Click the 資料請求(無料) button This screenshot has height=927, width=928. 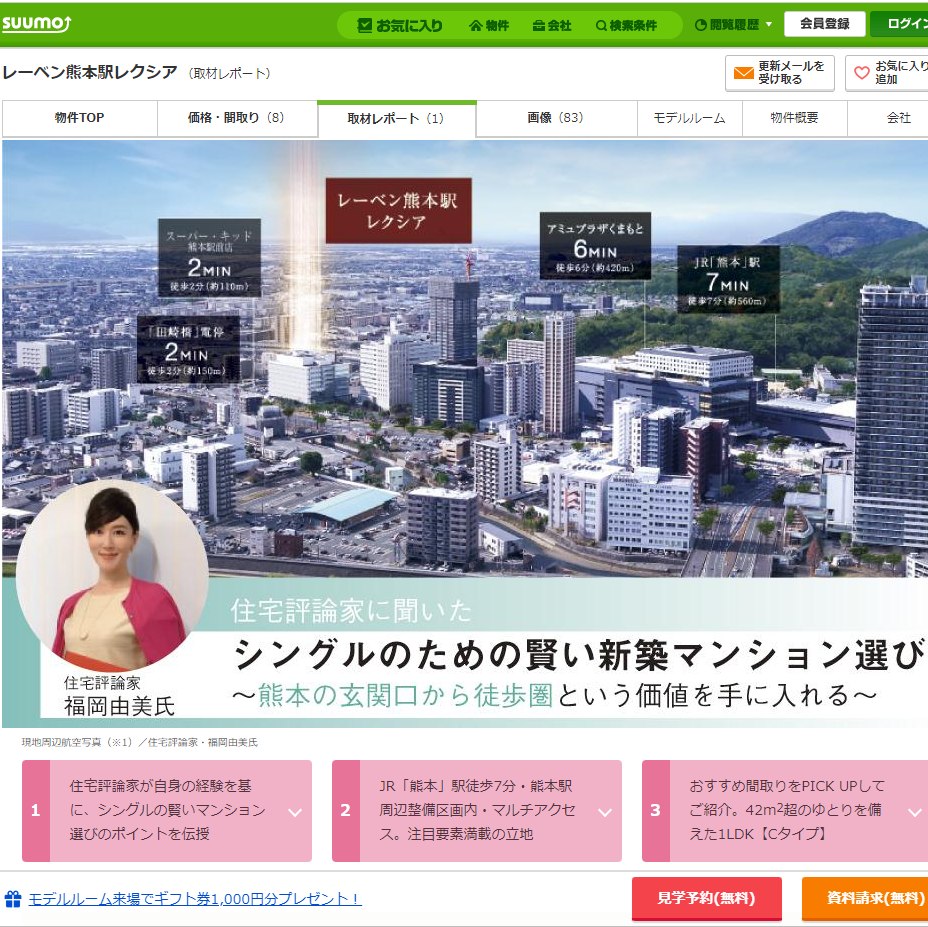click(x=865, y=899)
